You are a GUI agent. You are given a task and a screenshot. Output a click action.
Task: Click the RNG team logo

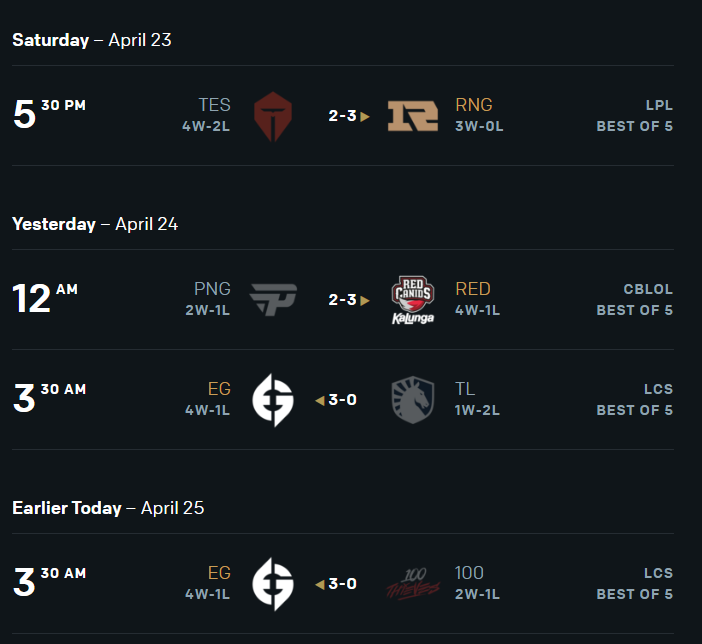(x=413, y=116)
